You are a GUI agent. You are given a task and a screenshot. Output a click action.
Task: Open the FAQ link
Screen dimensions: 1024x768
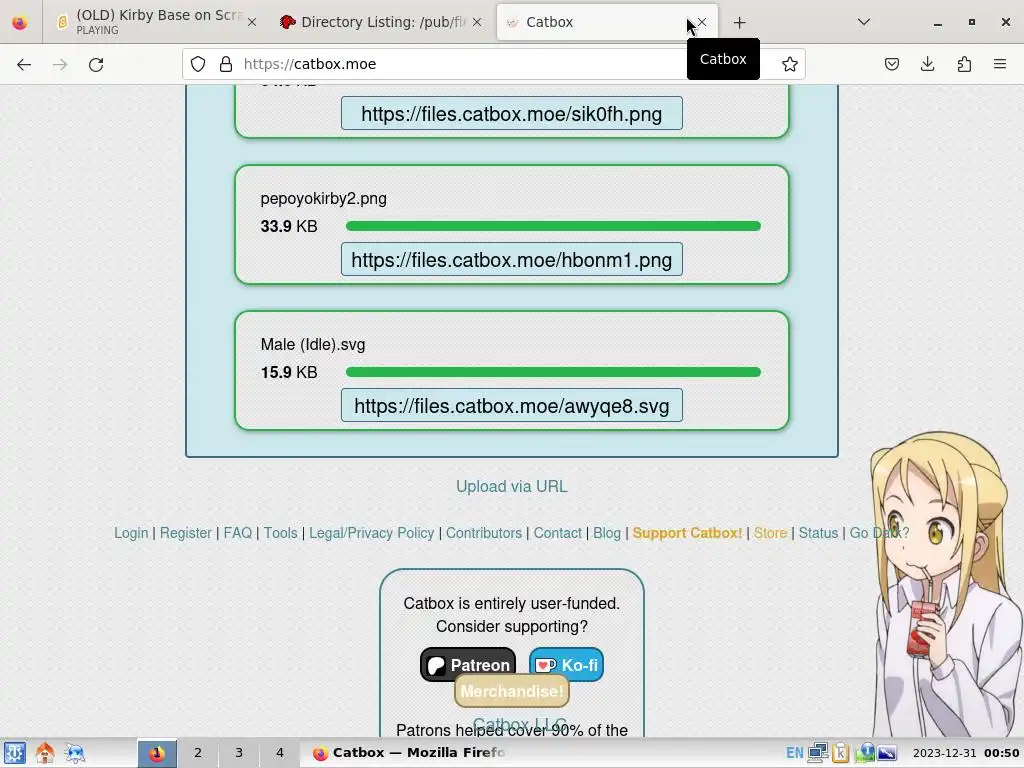(238, 533)
